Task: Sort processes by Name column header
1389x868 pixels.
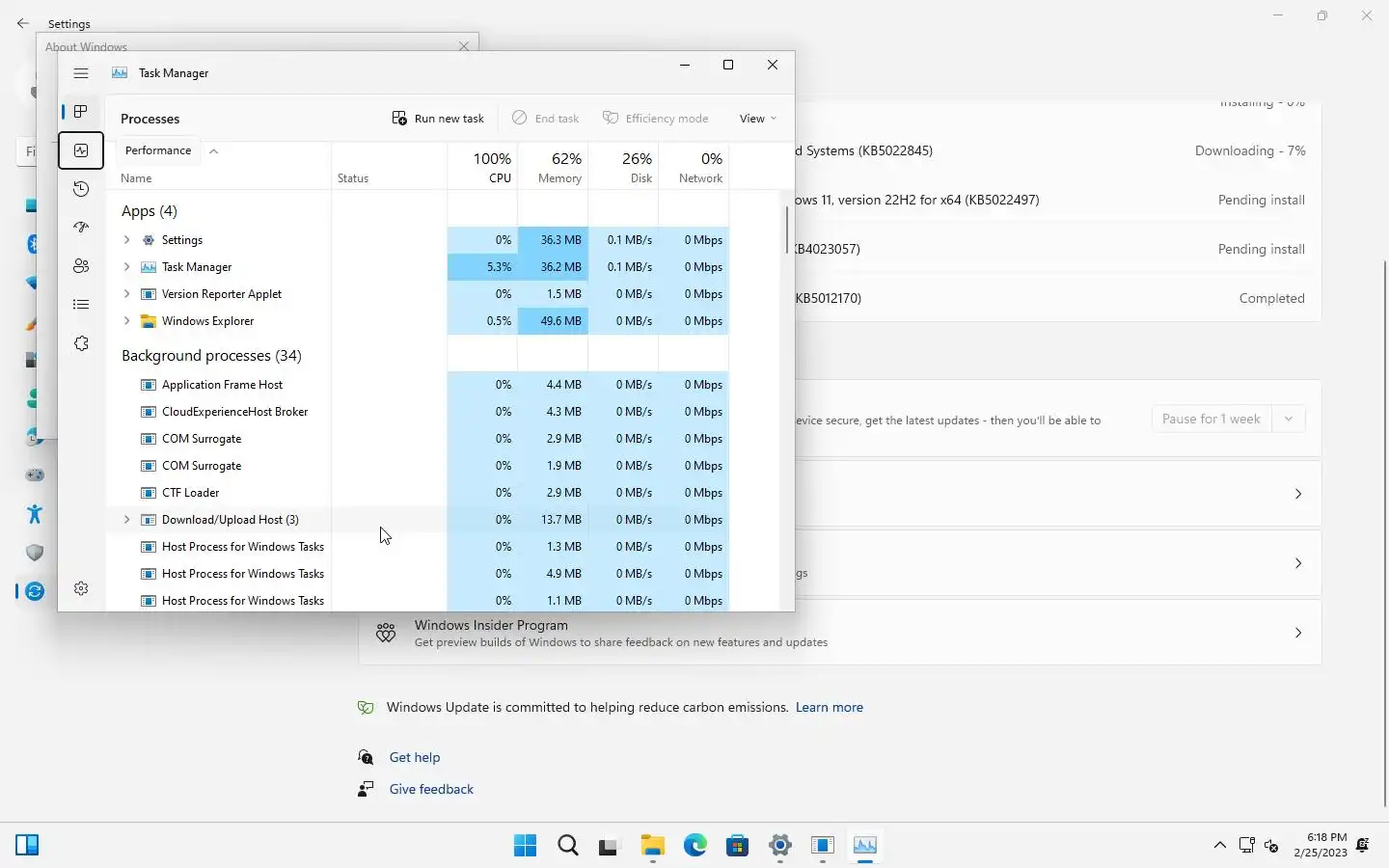Action: click(x=136, y=178)
